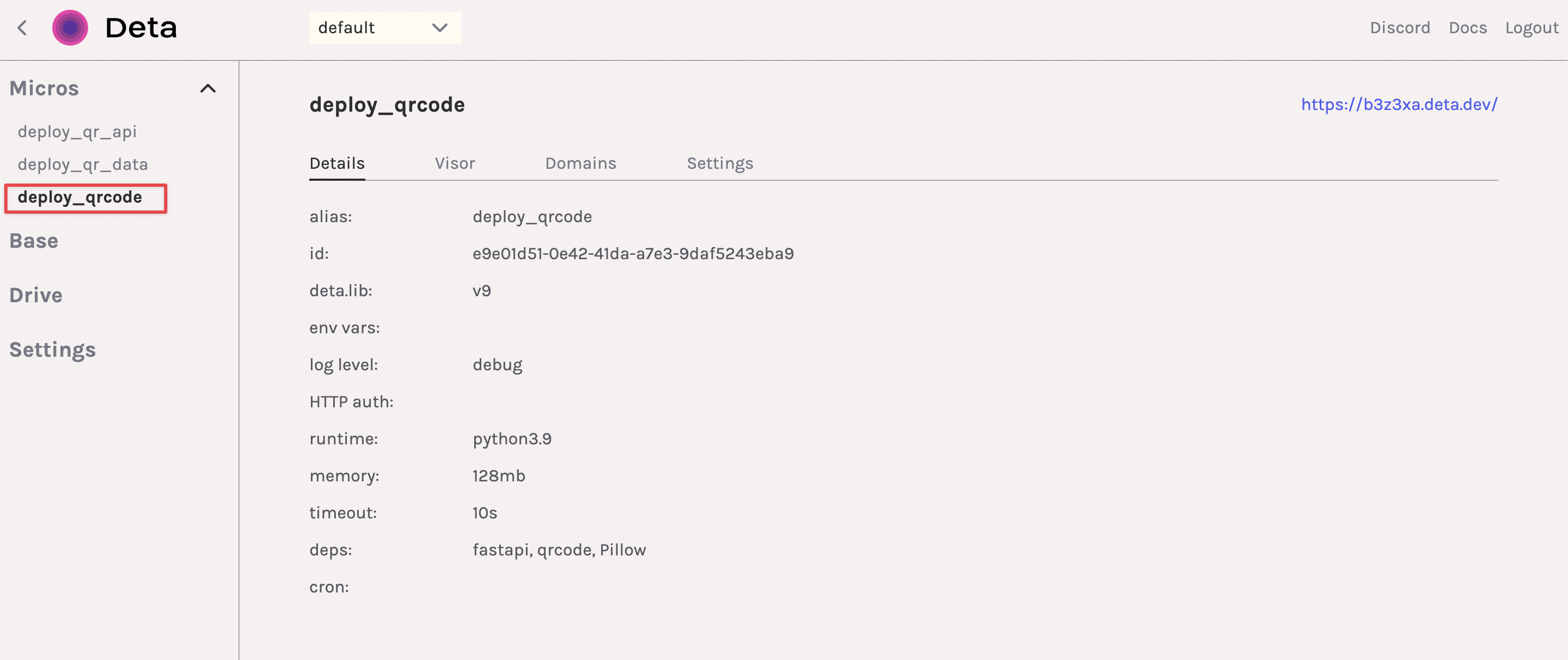Click the timeout: label

[342, 514]
